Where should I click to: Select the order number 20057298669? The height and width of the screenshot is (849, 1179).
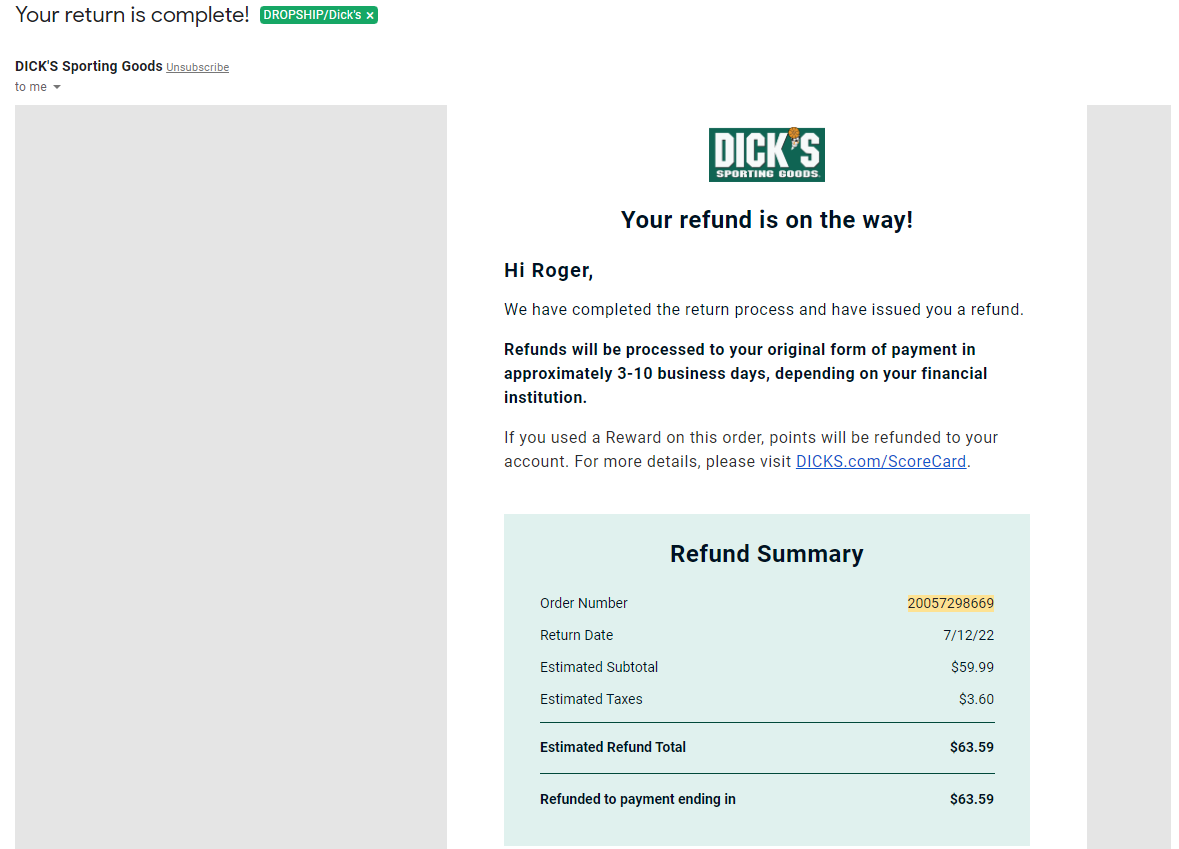click(x=950, y=603)
